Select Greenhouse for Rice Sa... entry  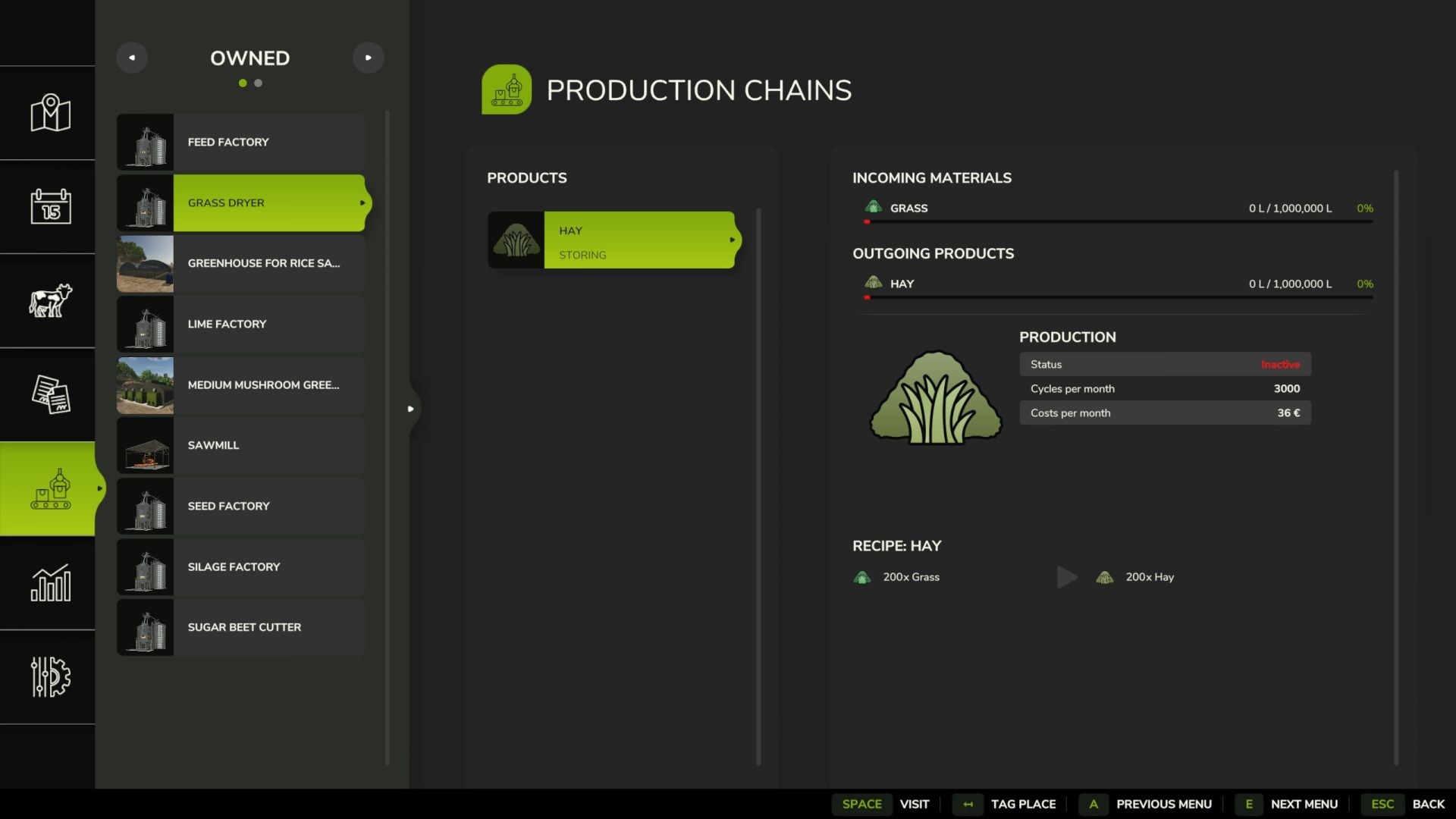coord(241,264)
